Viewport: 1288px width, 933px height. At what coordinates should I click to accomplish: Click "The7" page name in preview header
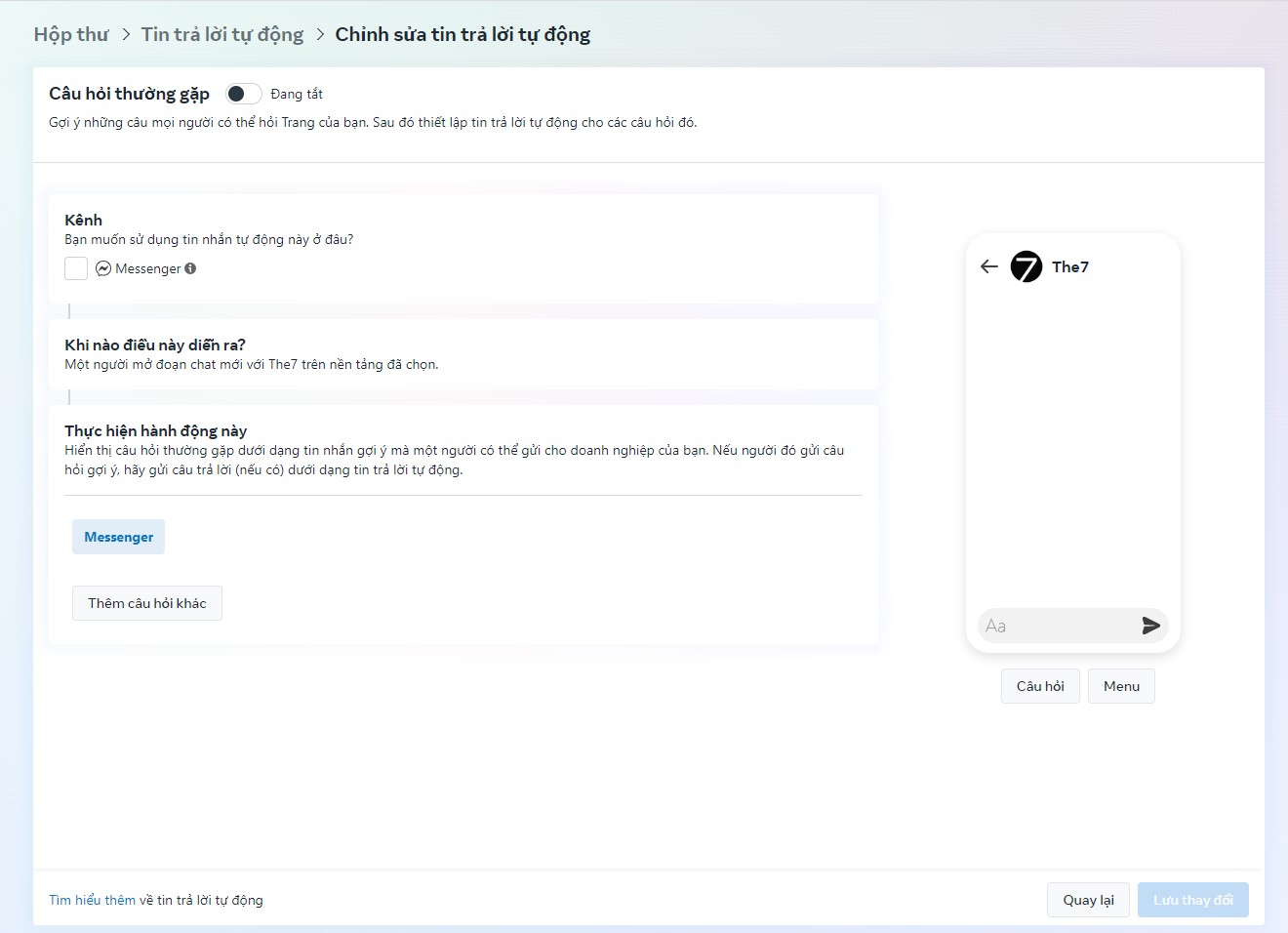point(1068,265)
